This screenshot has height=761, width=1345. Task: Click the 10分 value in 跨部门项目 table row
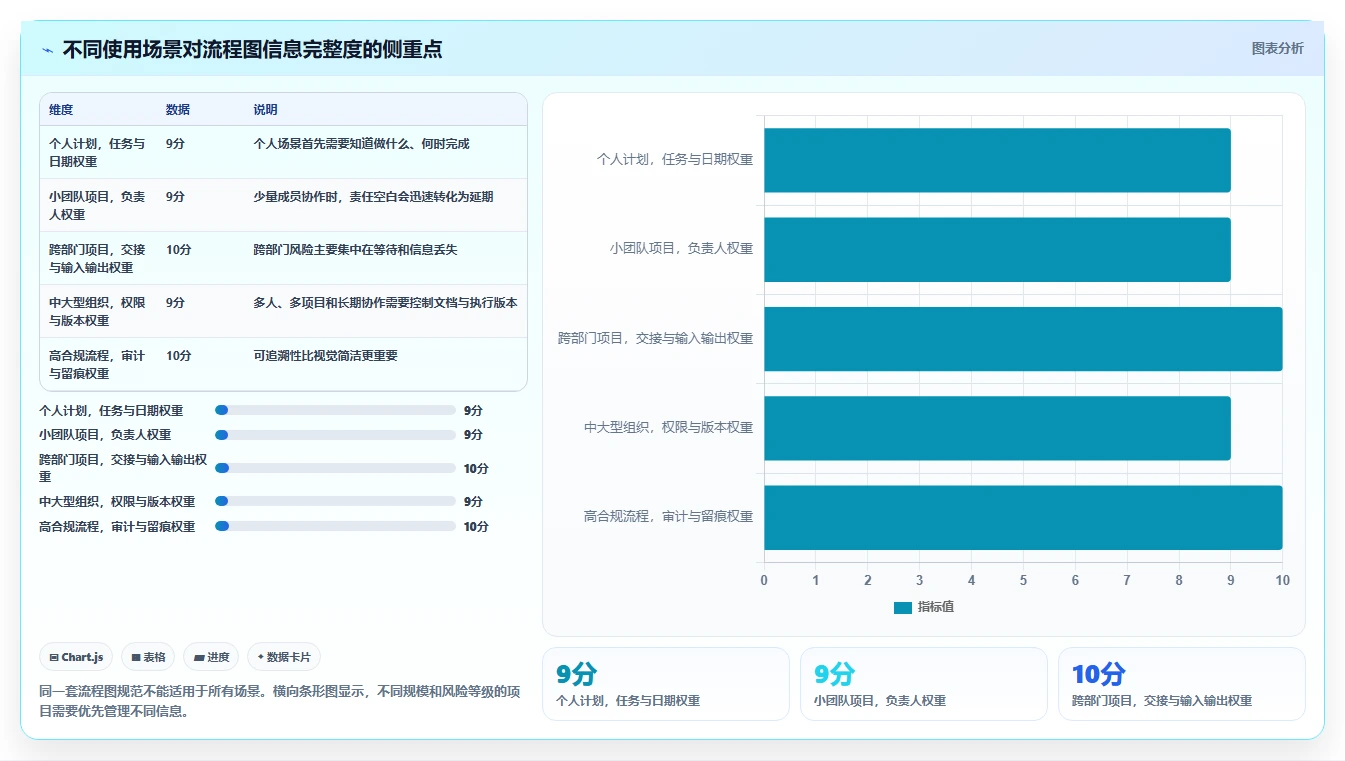[x=178, y=250]
